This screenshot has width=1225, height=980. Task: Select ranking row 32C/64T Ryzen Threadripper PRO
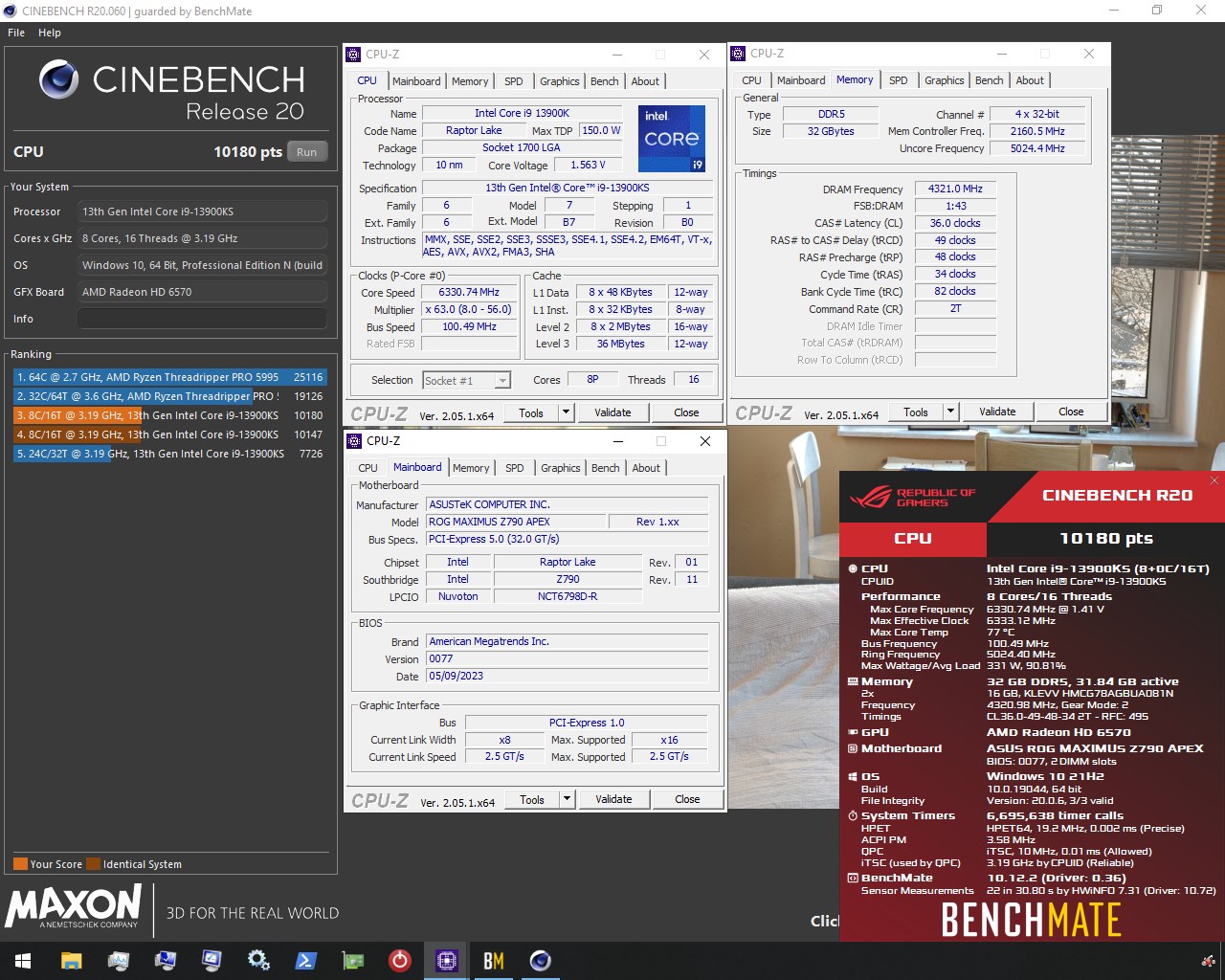[x=169, y=396]
